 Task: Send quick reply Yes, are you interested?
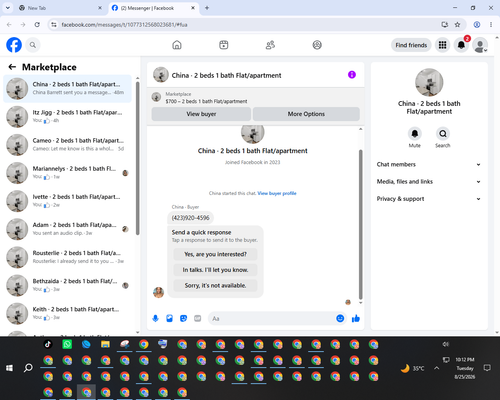point(215,254)
